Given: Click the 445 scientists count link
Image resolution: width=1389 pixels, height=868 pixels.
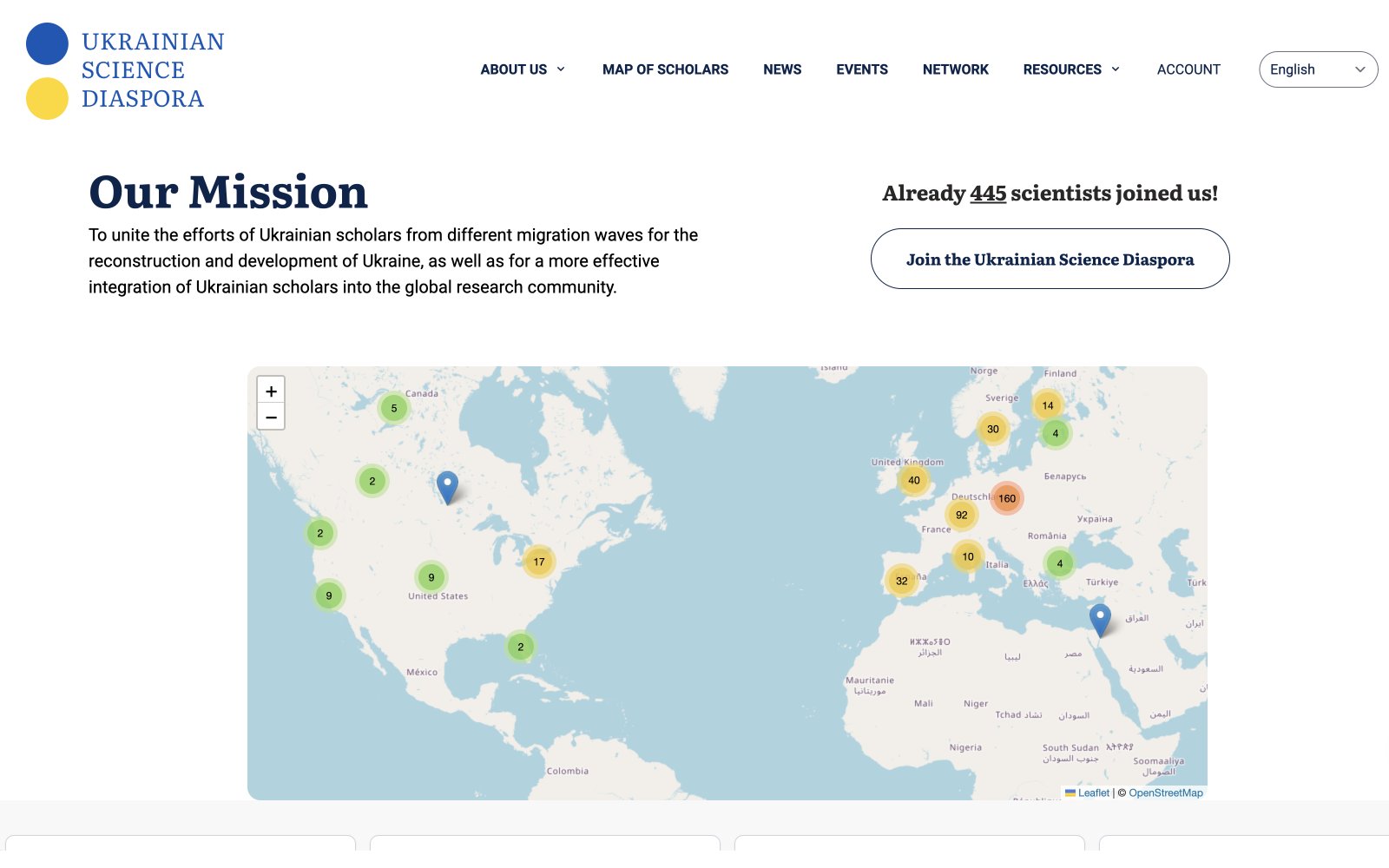Looking at the screenshot, I should click(988, 193).
